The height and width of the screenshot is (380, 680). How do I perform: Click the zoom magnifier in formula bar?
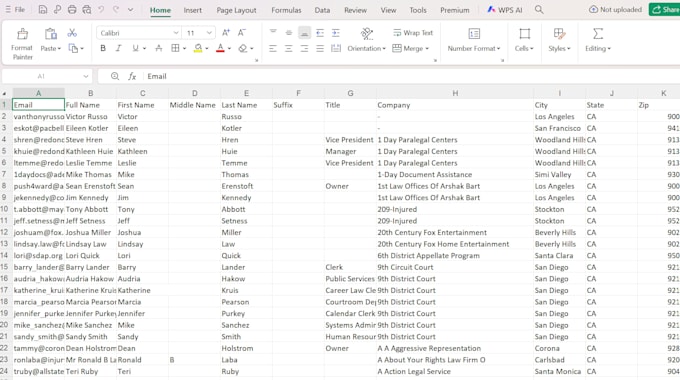114,76
